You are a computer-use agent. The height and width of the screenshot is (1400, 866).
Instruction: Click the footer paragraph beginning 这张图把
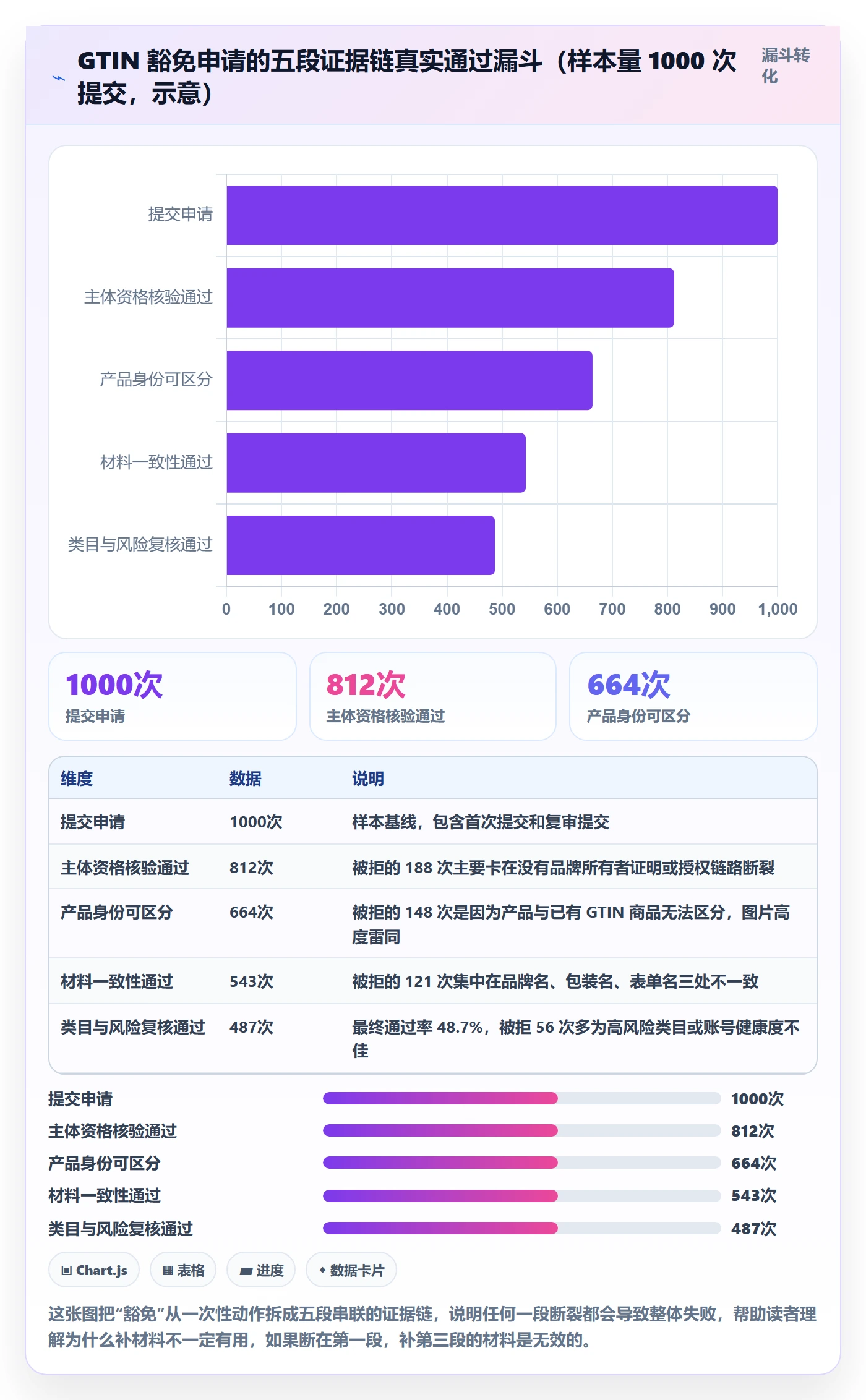pyautogui.click(x=432, y=1327)
